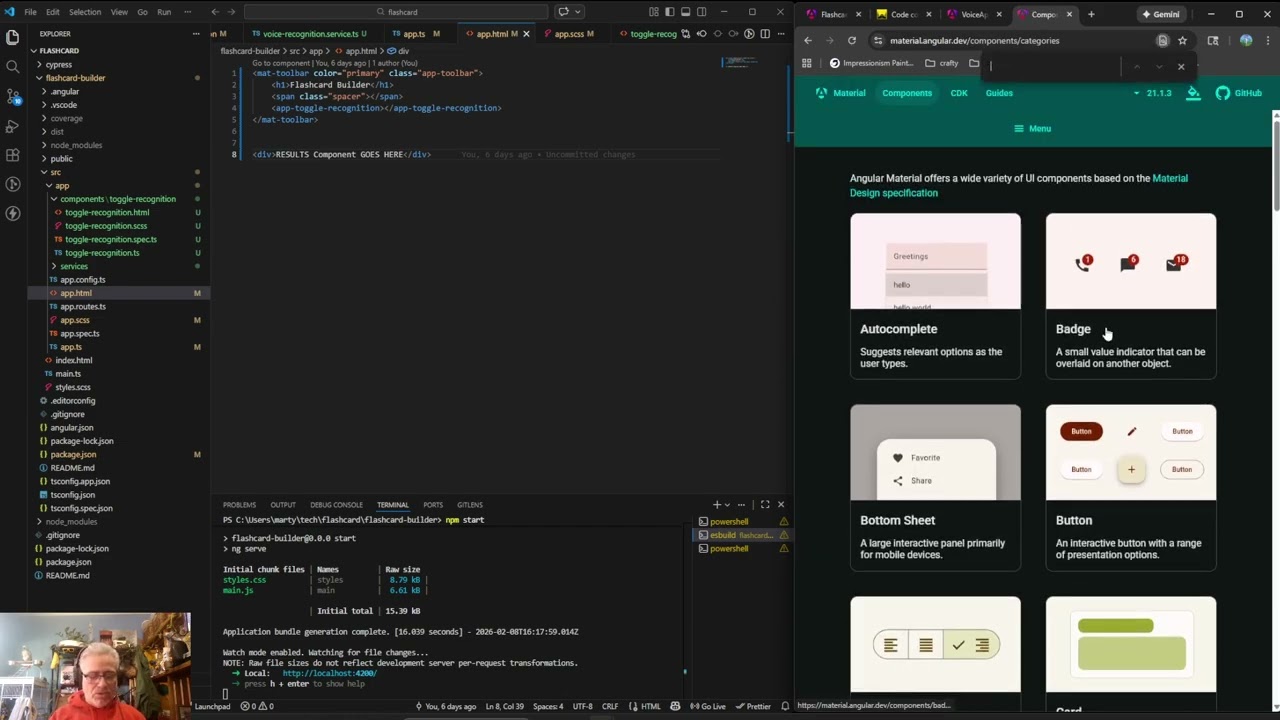Screen dimensions: 1280x720
Task: Click the CDK navigation link
Action: (959, 93)
